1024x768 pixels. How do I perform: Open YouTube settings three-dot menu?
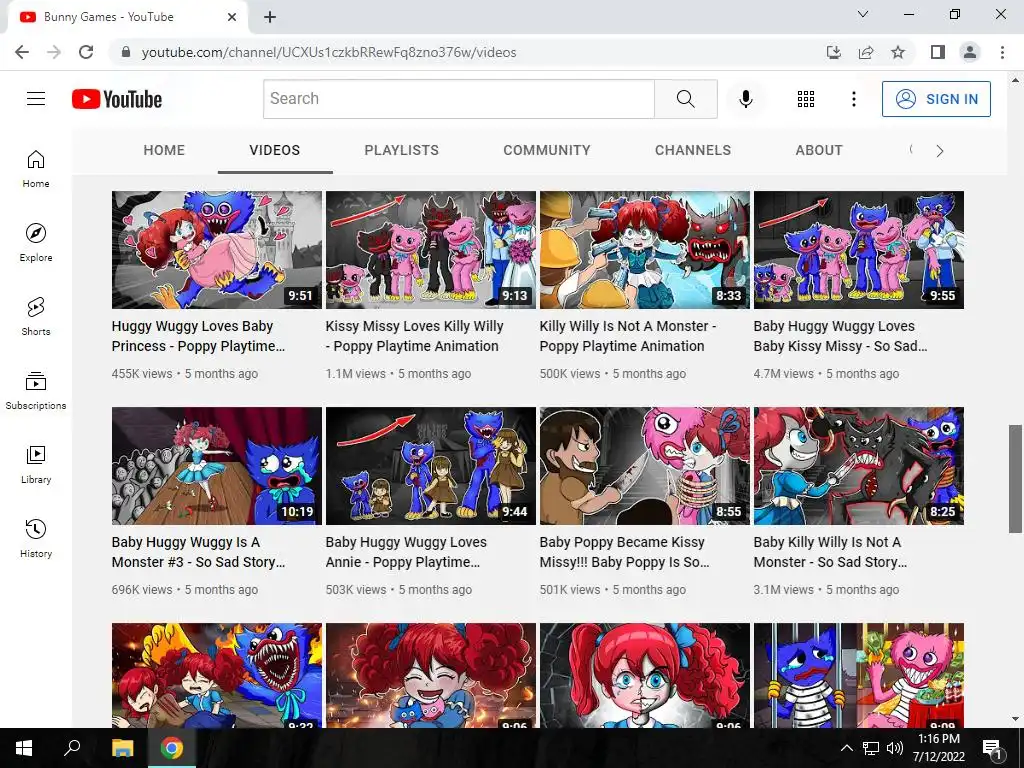[854, 99]
